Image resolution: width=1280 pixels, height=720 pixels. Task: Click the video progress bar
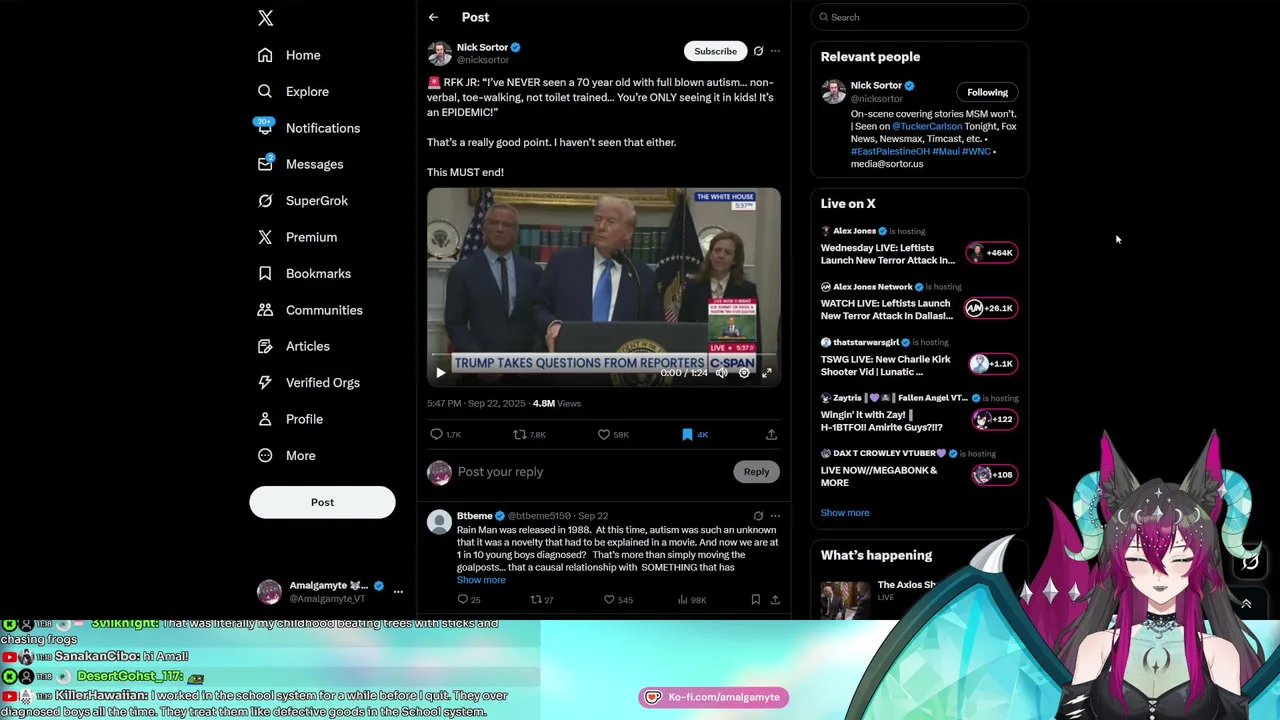pyautogui.click(x=603, y=355)
